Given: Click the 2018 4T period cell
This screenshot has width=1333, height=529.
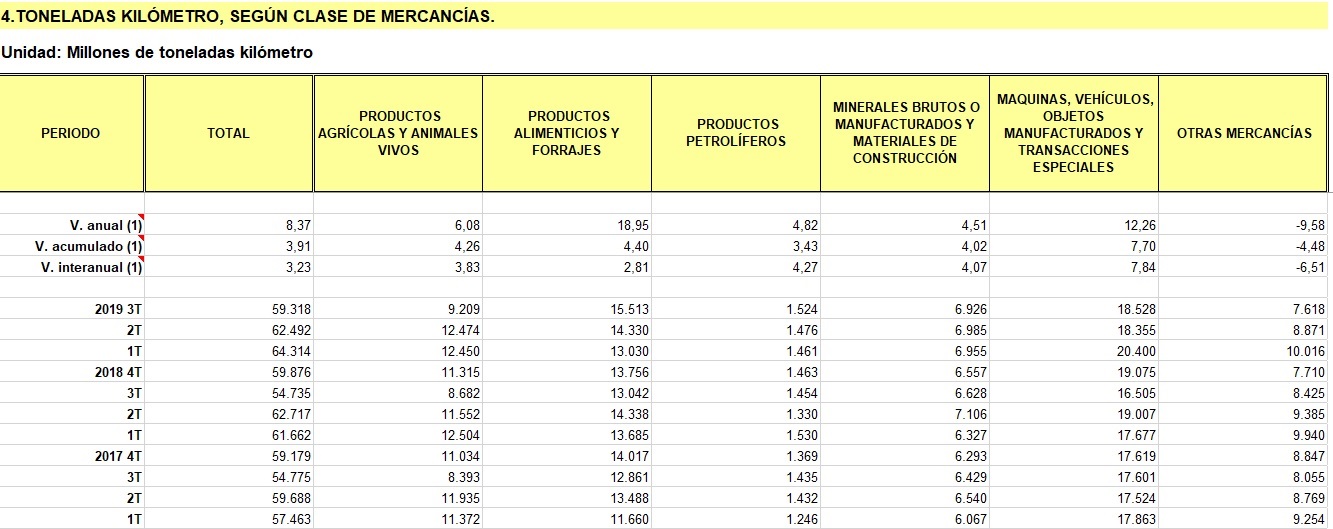Looking at the screenshot, I should [114, 372].
